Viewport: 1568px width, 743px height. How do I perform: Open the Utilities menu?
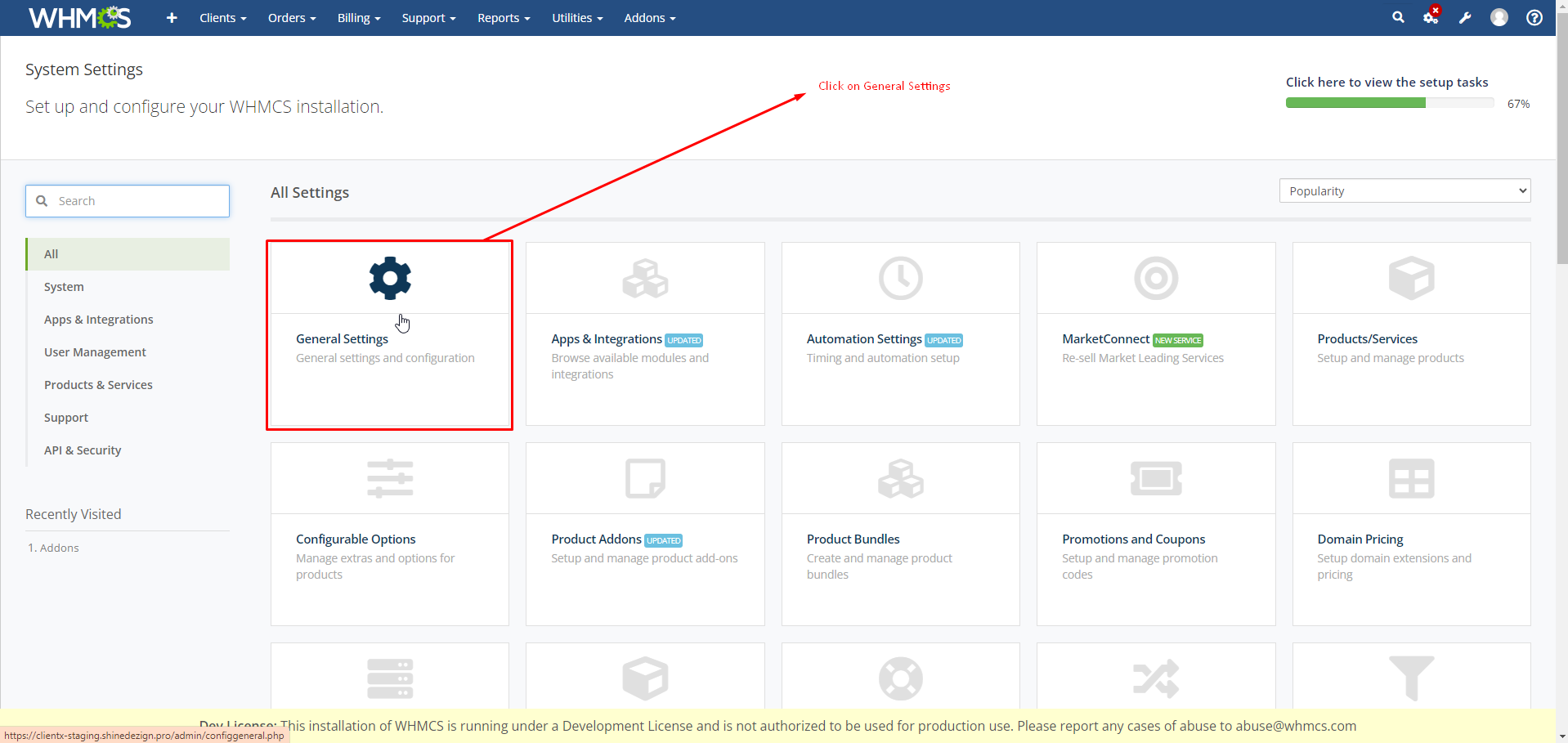click(x=576, y=18)
